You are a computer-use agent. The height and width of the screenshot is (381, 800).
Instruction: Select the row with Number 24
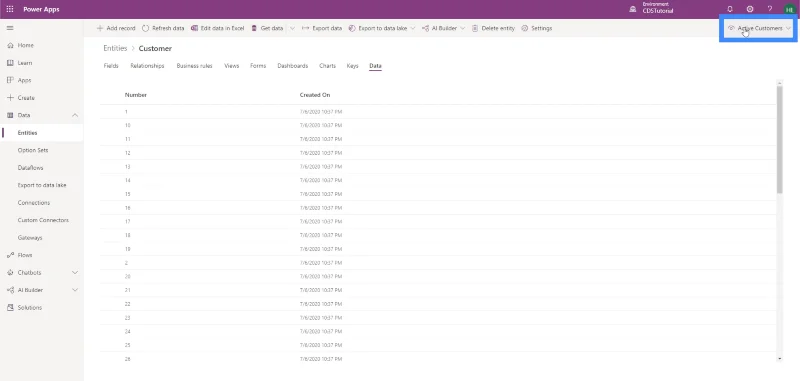pyautogui.click(x=438, y=332)
